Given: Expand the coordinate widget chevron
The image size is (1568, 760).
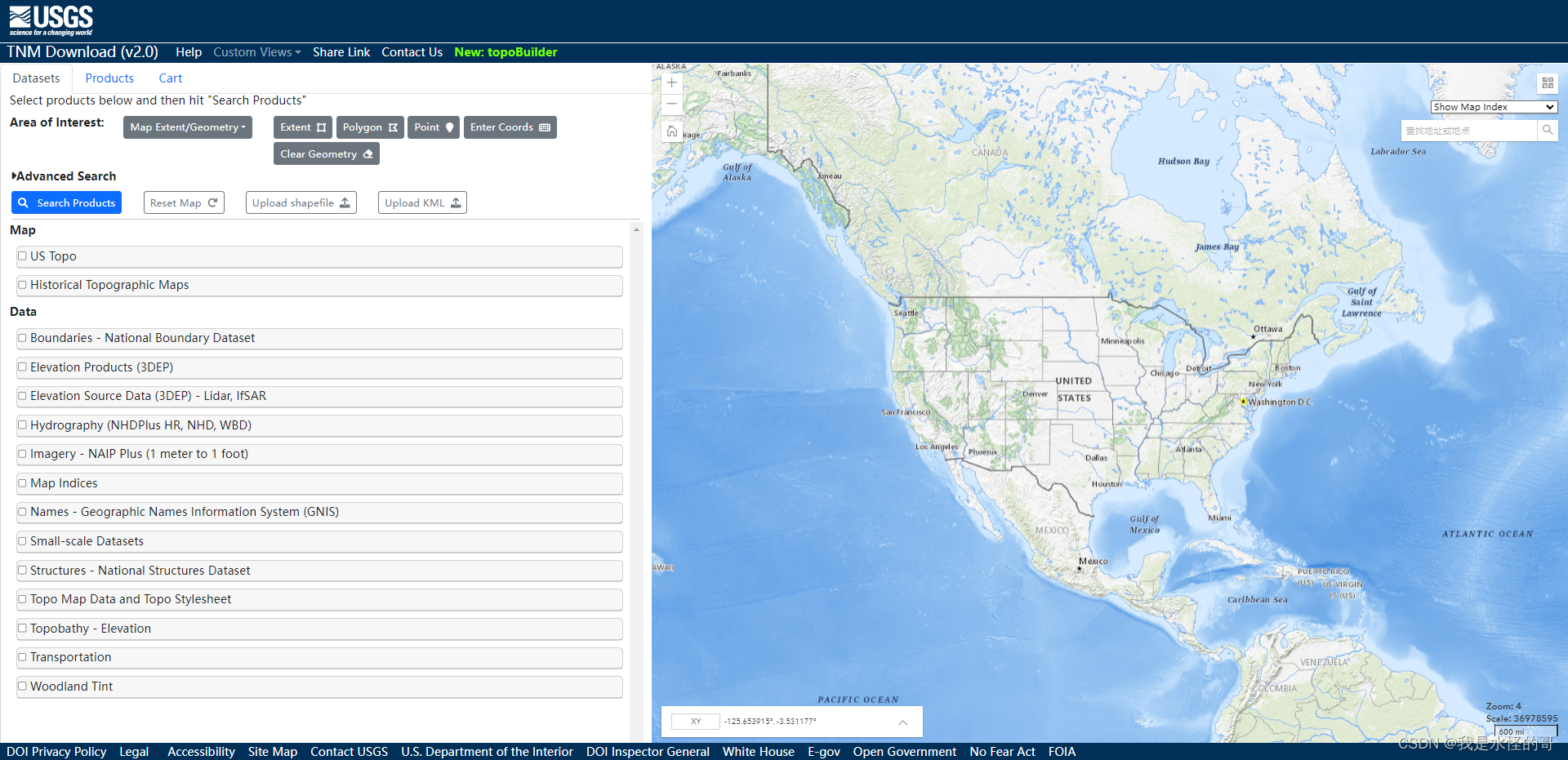Looking at the screenshot, I should pyautogui.click(x=903, y=722).
